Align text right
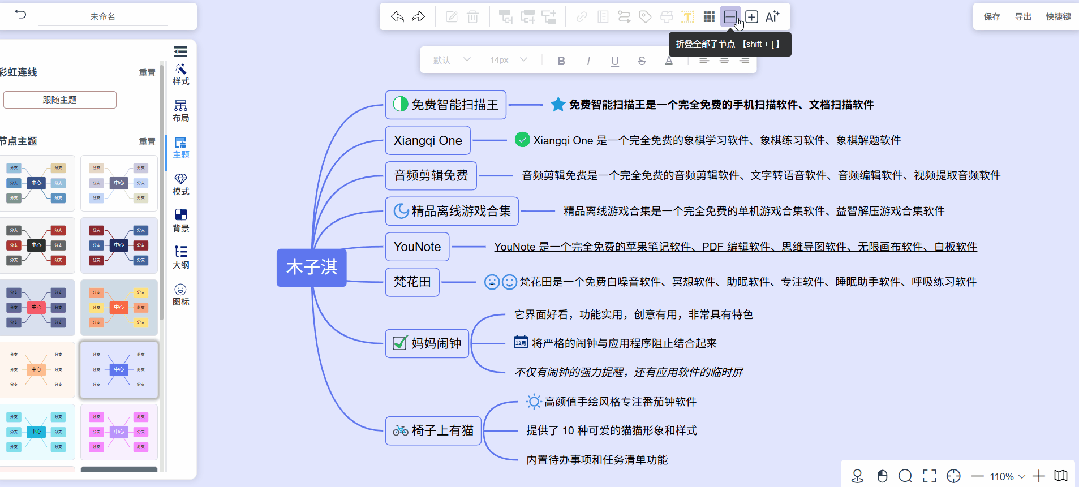This screenshot has width=1079, height=487. pos(744,61)
